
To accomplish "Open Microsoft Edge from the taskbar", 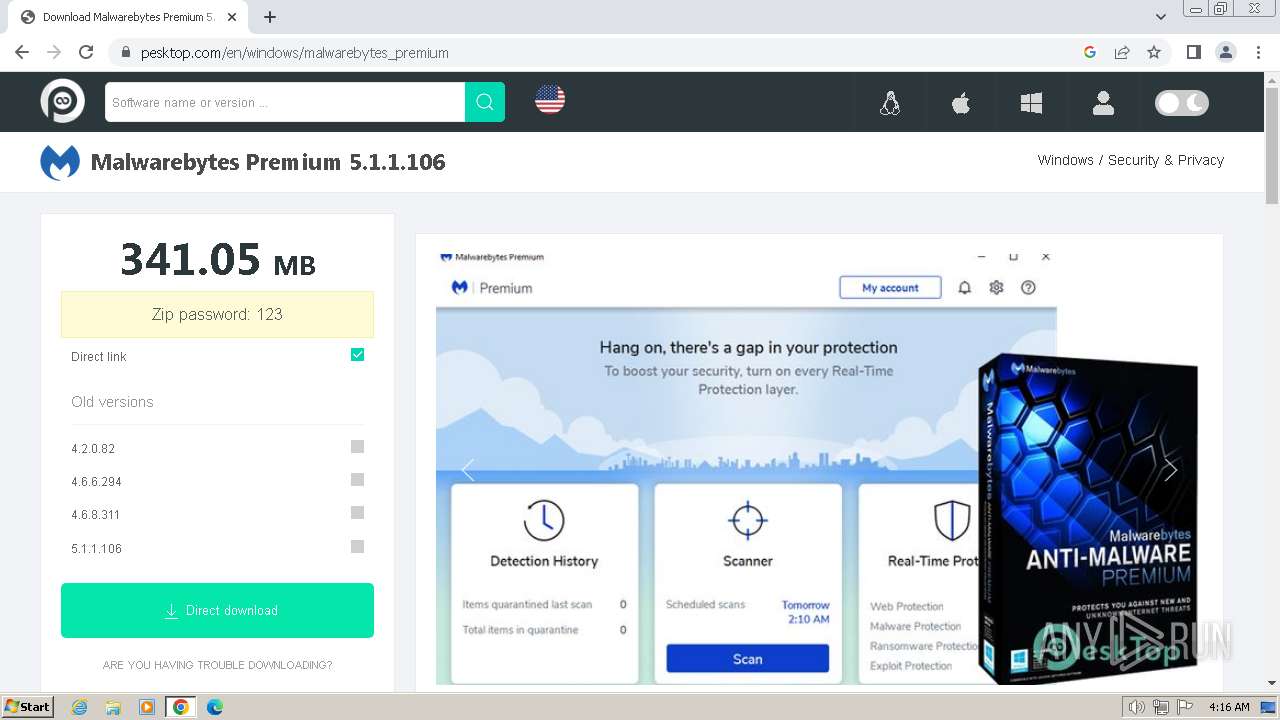I will [215, 707].
